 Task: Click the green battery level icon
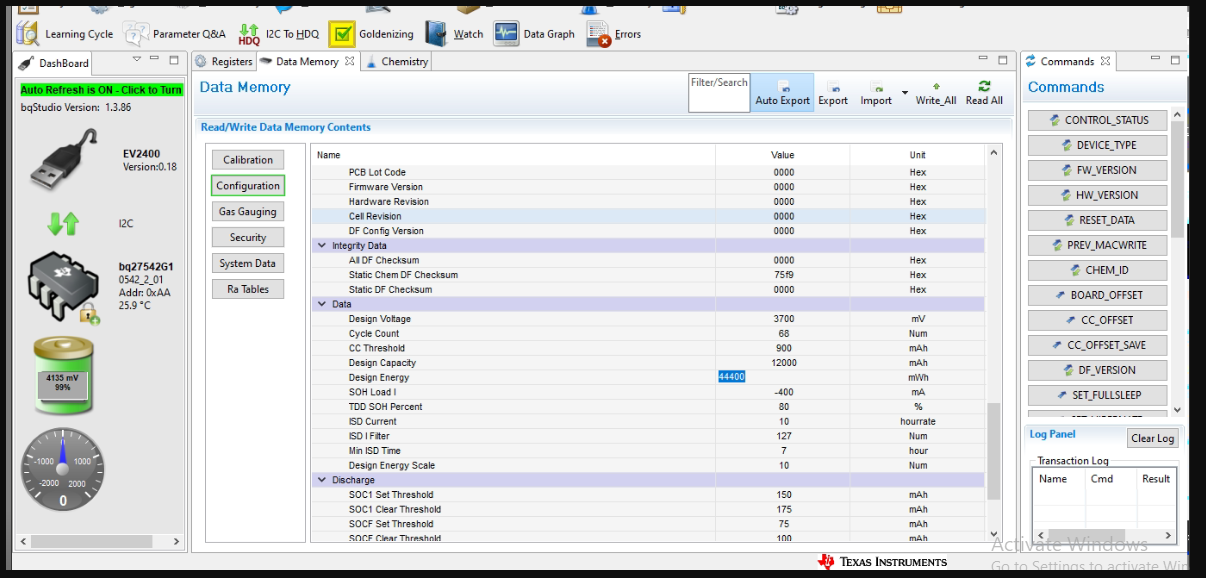pos(63,375)
